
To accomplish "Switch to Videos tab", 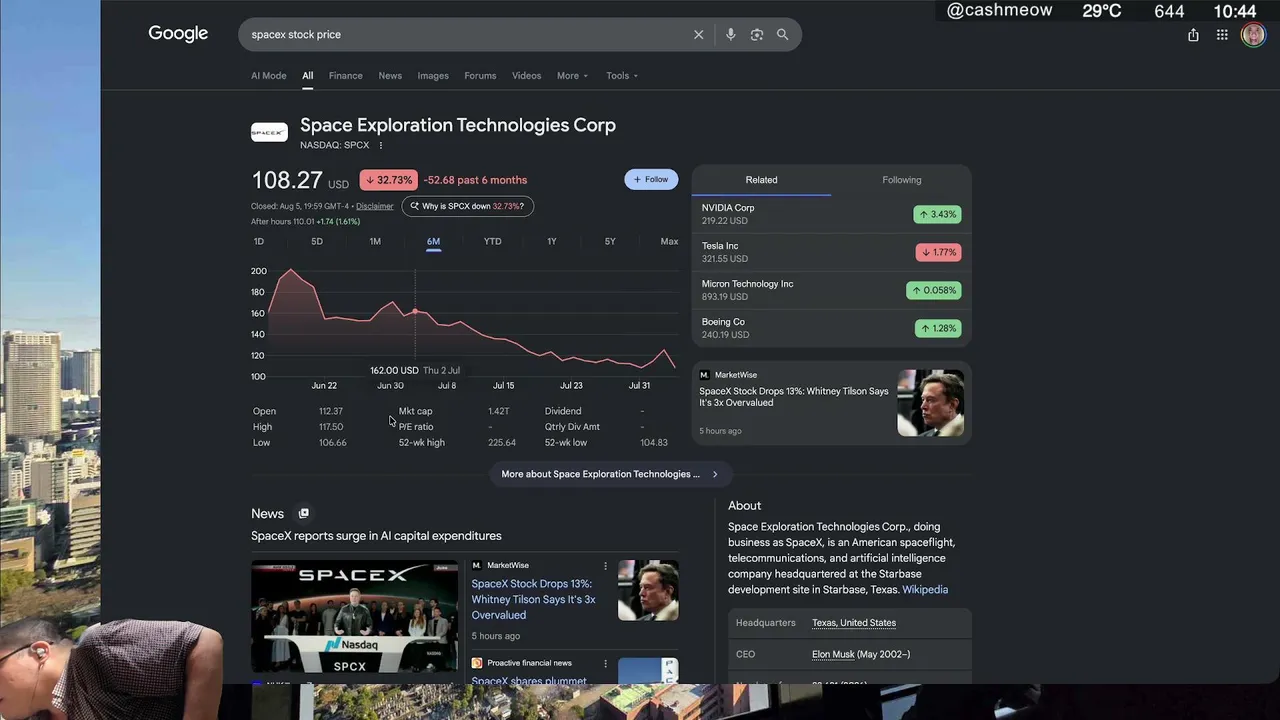I will click(527, 76).
